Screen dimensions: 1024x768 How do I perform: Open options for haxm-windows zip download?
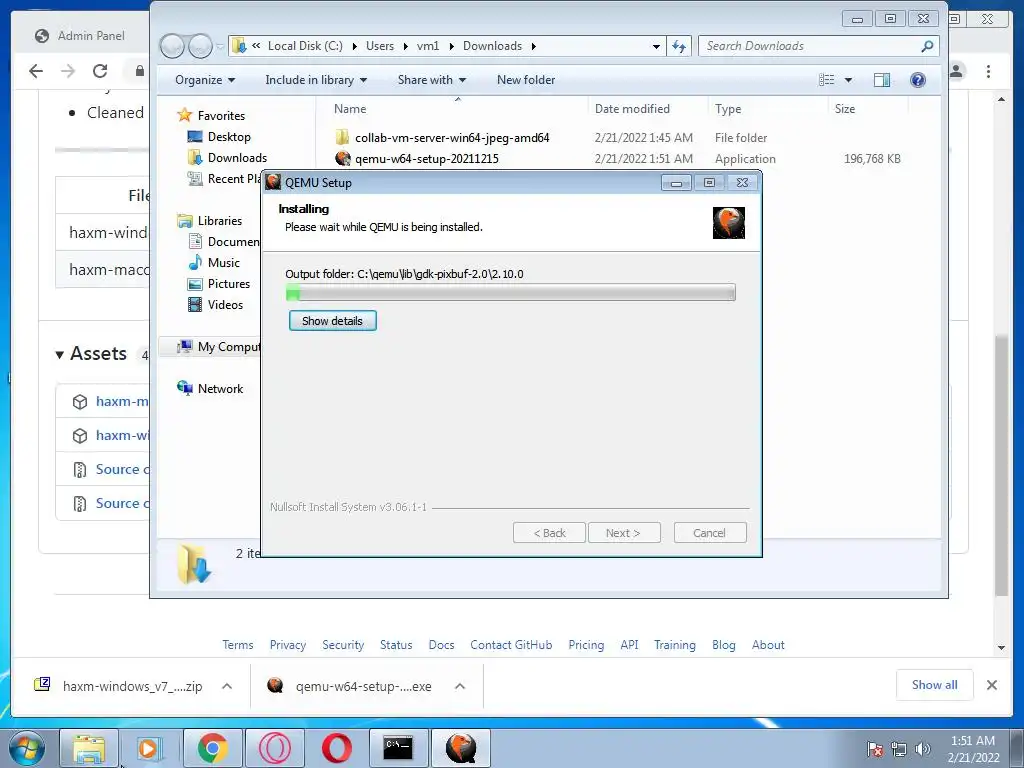pos(227,686)
